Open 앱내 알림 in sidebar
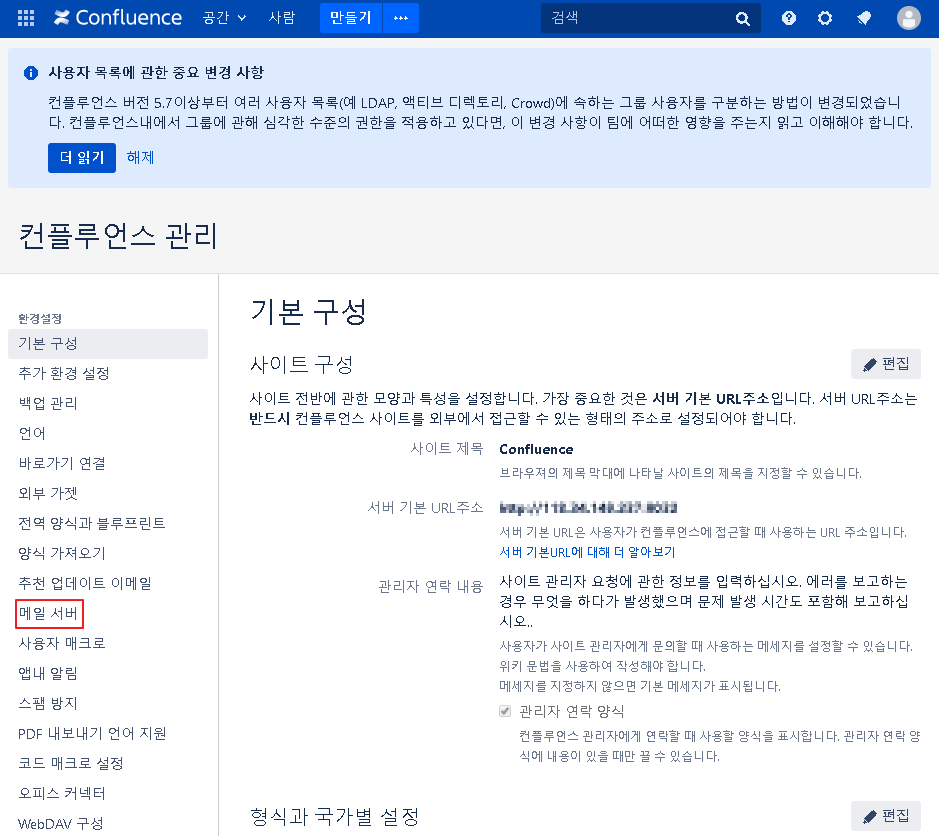The image size is (939, 836). tap(48, 673)
